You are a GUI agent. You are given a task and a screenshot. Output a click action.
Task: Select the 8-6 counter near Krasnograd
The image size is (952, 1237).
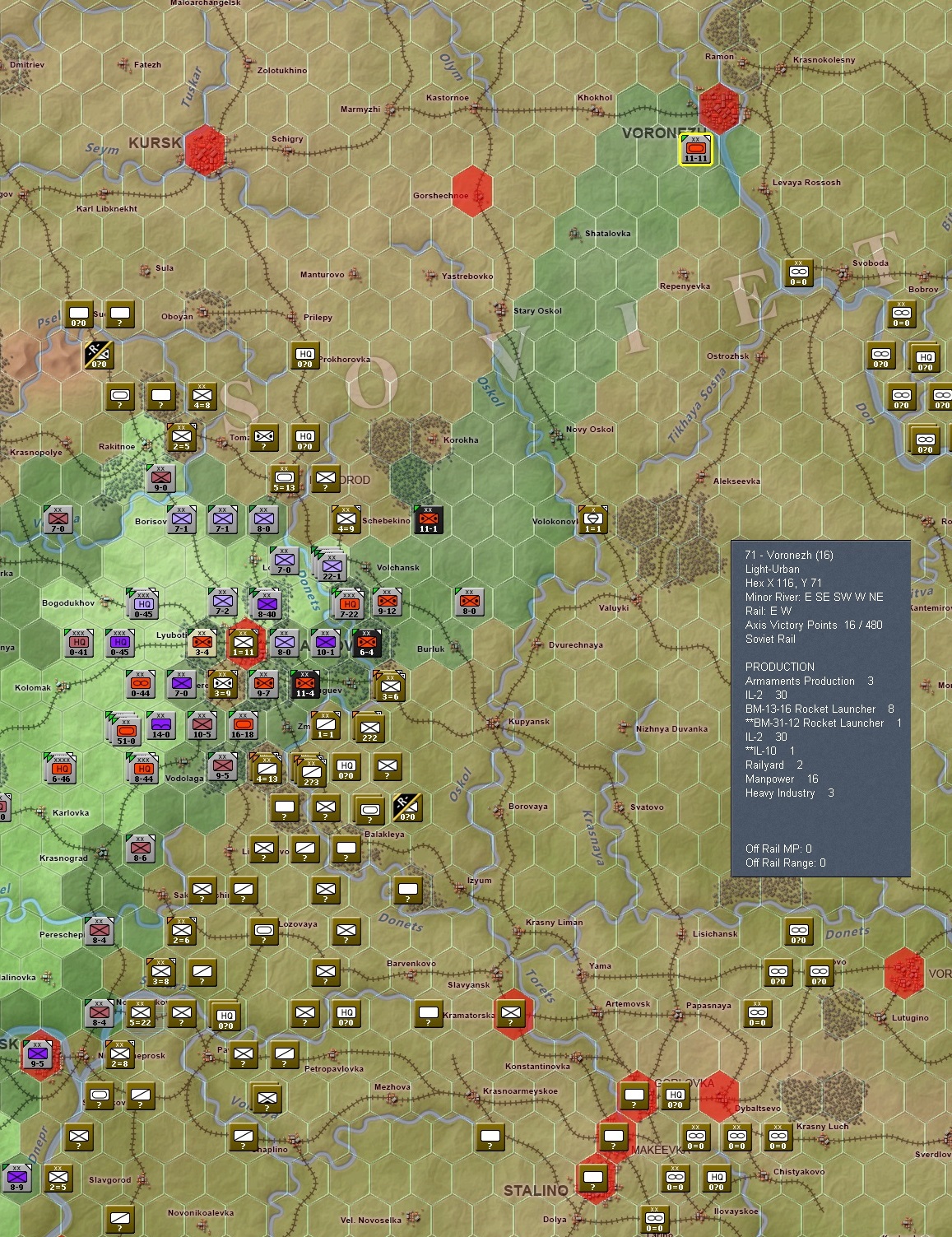click(x=140, y=849)
